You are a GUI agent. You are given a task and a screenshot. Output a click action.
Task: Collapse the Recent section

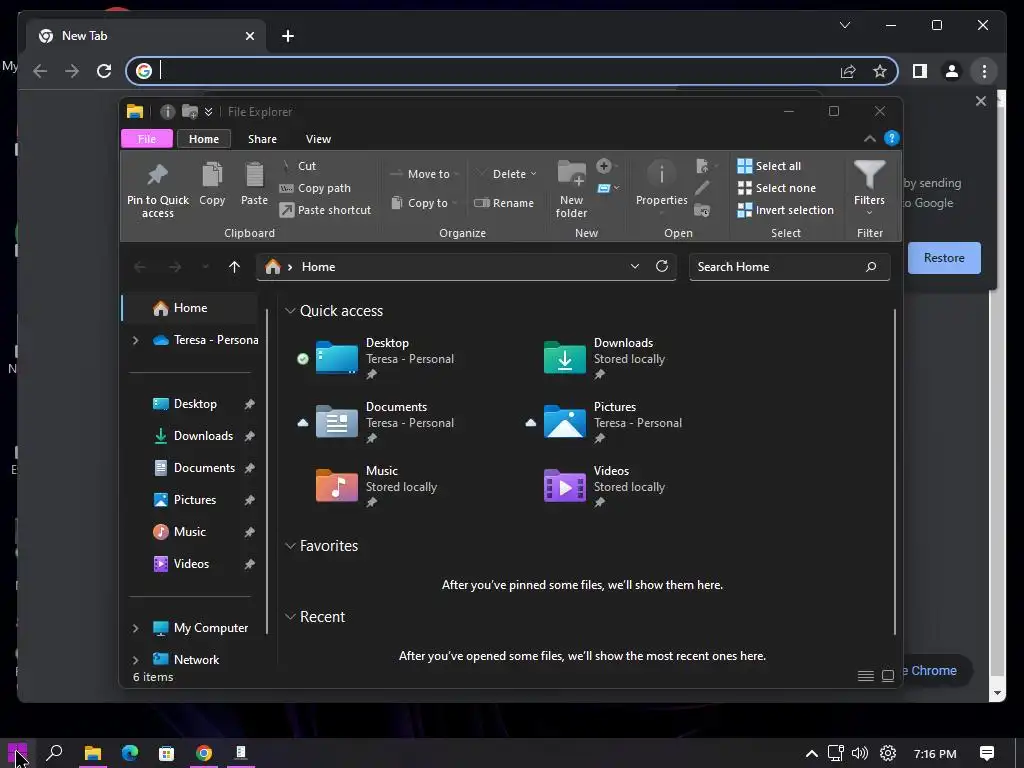click(x=290, y=617)
